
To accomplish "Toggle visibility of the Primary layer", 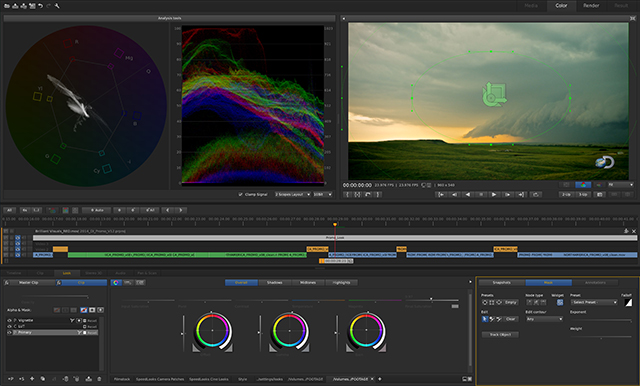I will 9,333.
